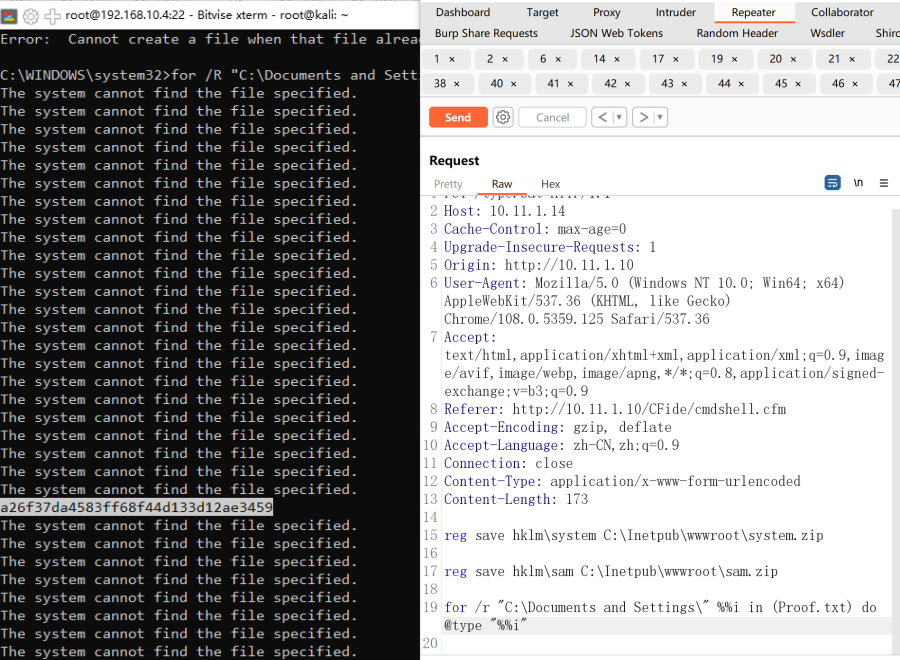Click the Bitvise xterm app icon
The width and height of the screenshot is (900, 660).
coord(9,16)
